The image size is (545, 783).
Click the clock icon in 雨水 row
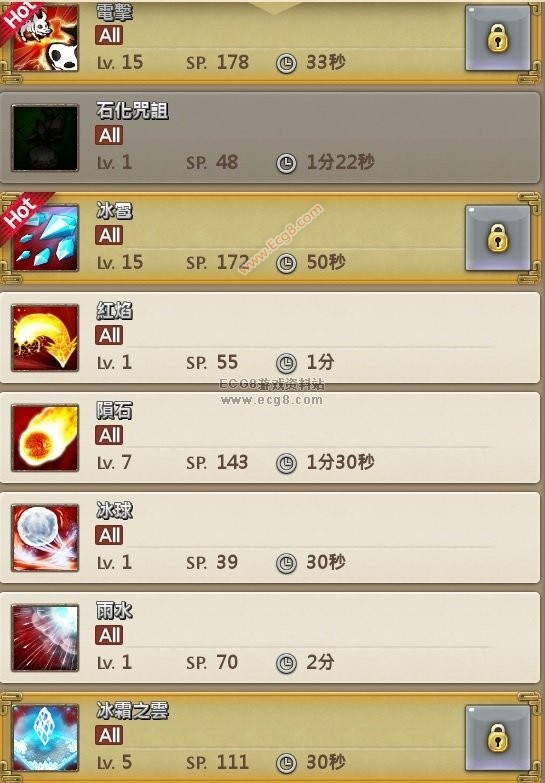point(286,663)
